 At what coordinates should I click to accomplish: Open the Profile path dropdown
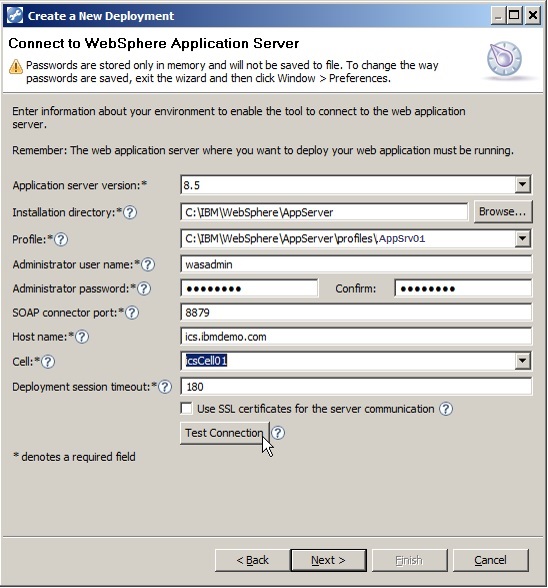pyautogui.click(x=522, y=238)
